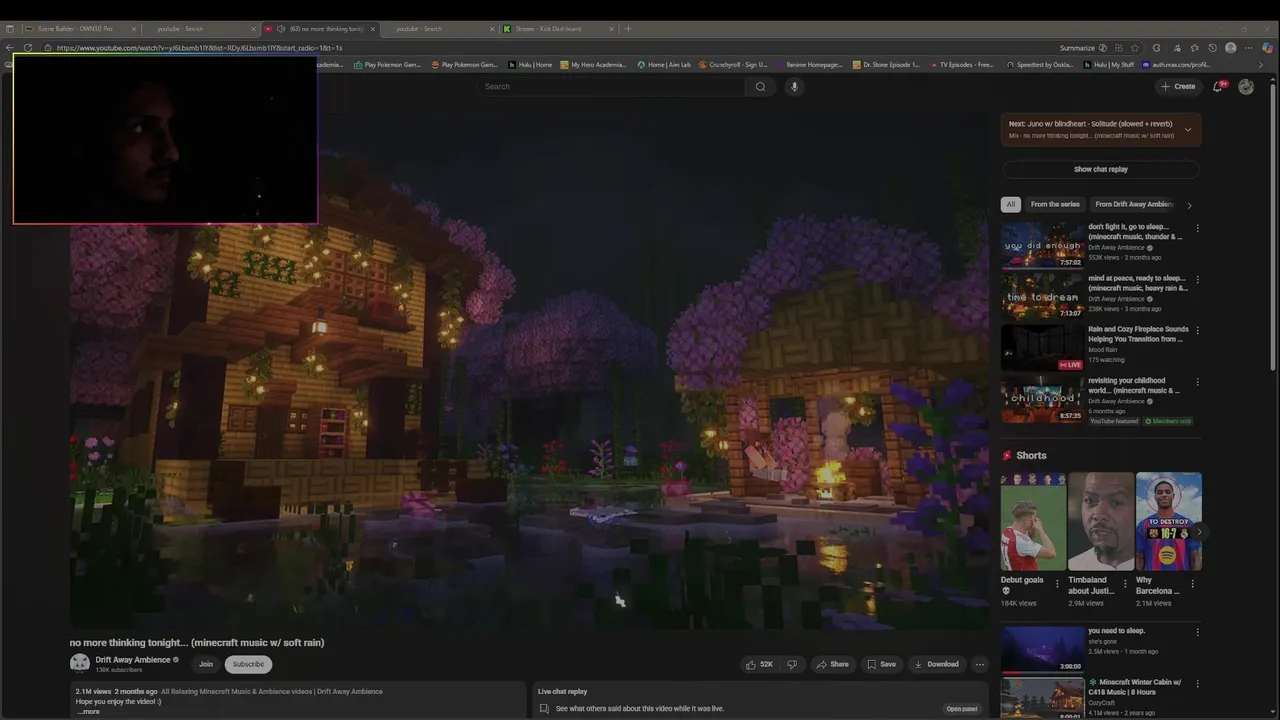Expand the Next up mix playlist chevron
Viewport: 1280px width, 720px height.
(x=1188, y=129)
